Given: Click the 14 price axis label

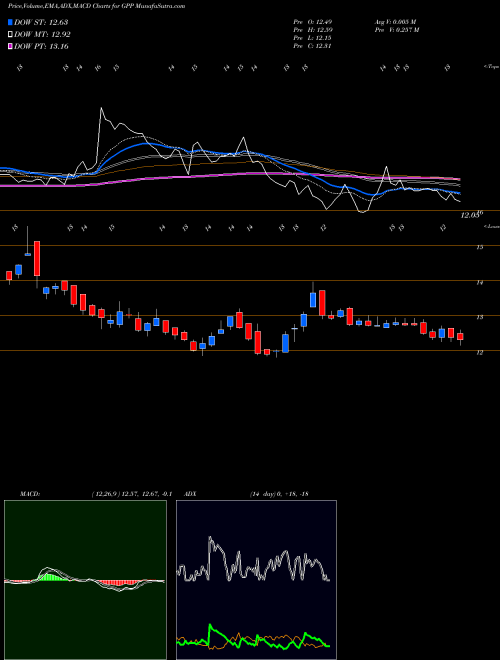Looking at the screenshot, I should pos(479,282).
